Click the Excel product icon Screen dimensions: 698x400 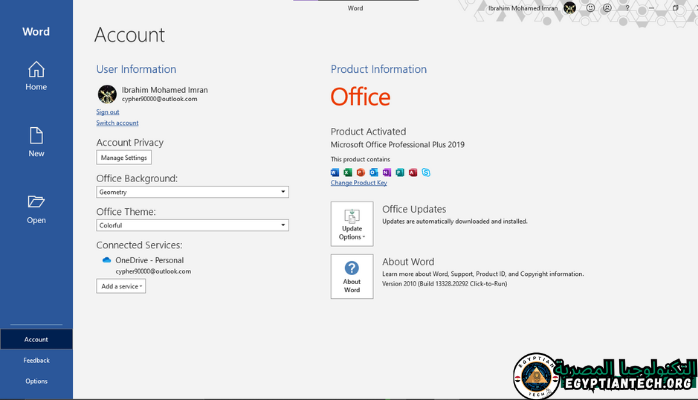tap(348, 173)
